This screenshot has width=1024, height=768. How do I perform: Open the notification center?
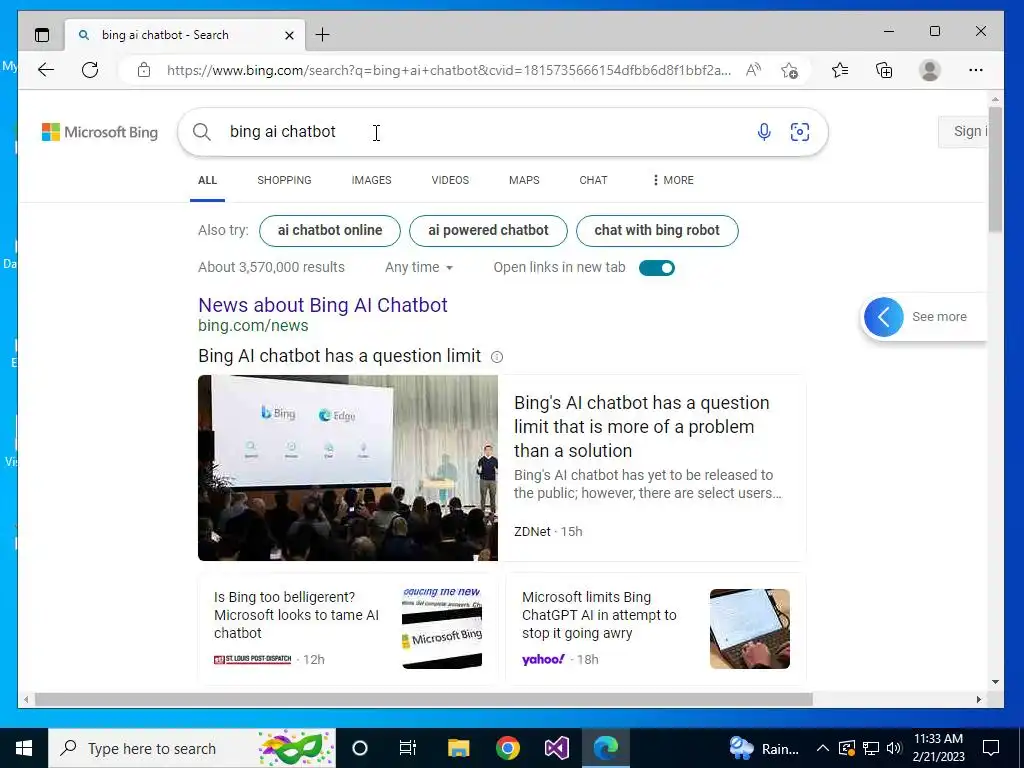(991, 748)
